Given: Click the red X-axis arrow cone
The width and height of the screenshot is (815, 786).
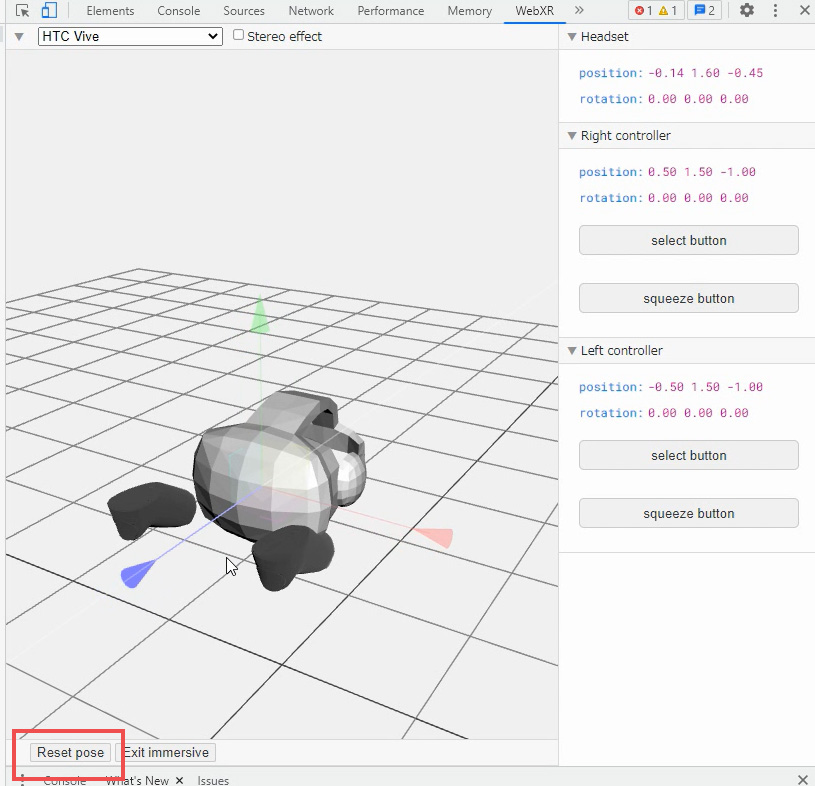Looking at the screenshot, I should click(435, 537).
